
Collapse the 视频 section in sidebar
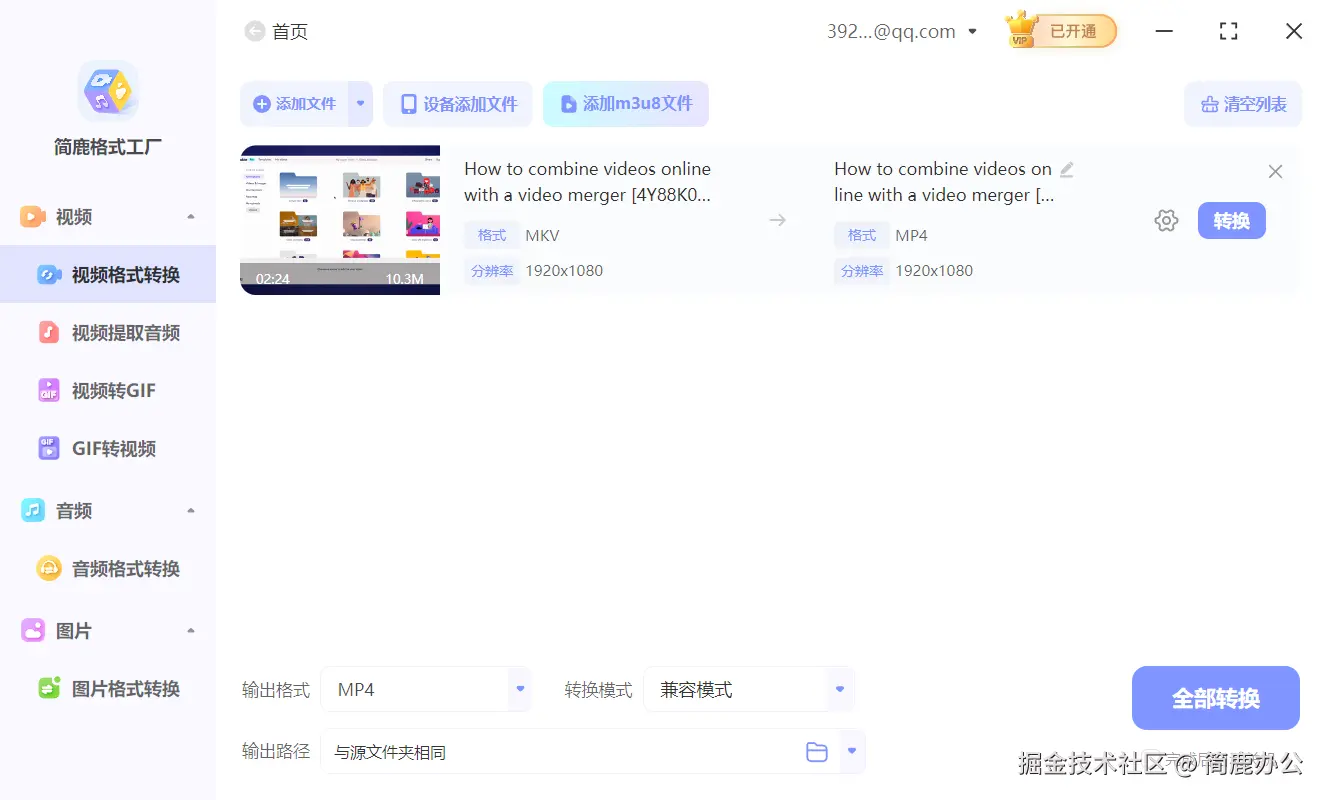click(190, 216)
